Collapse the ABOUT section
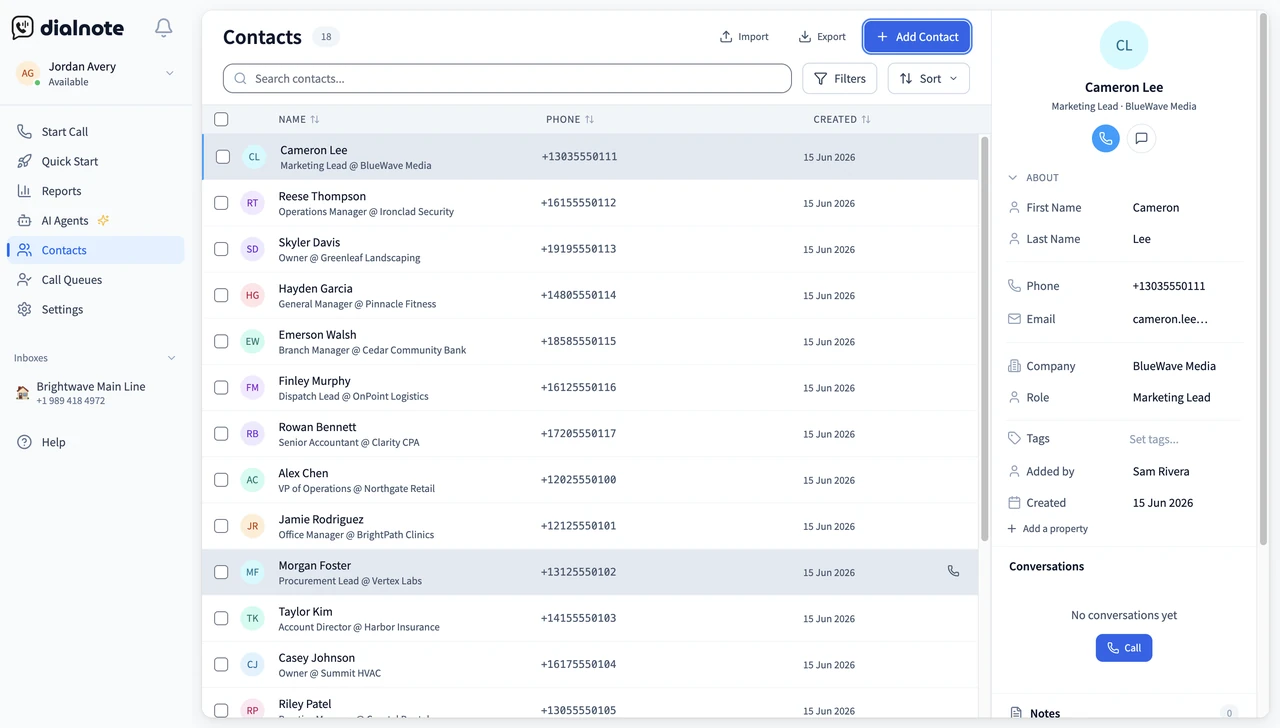The height and width of the screenshot is (728, 1280). pyautogui.click(x=1013, y=178)
